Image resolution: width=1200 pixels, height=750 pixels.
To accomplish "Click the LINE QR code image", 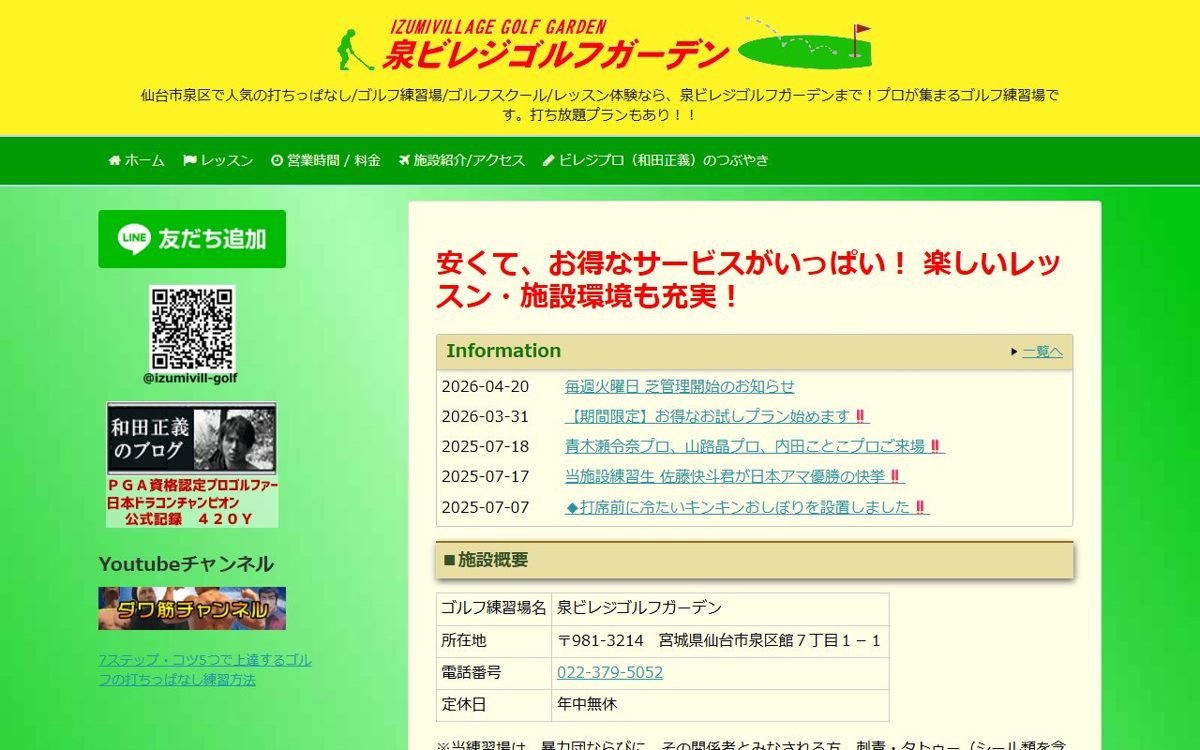I will pos(192,328).
